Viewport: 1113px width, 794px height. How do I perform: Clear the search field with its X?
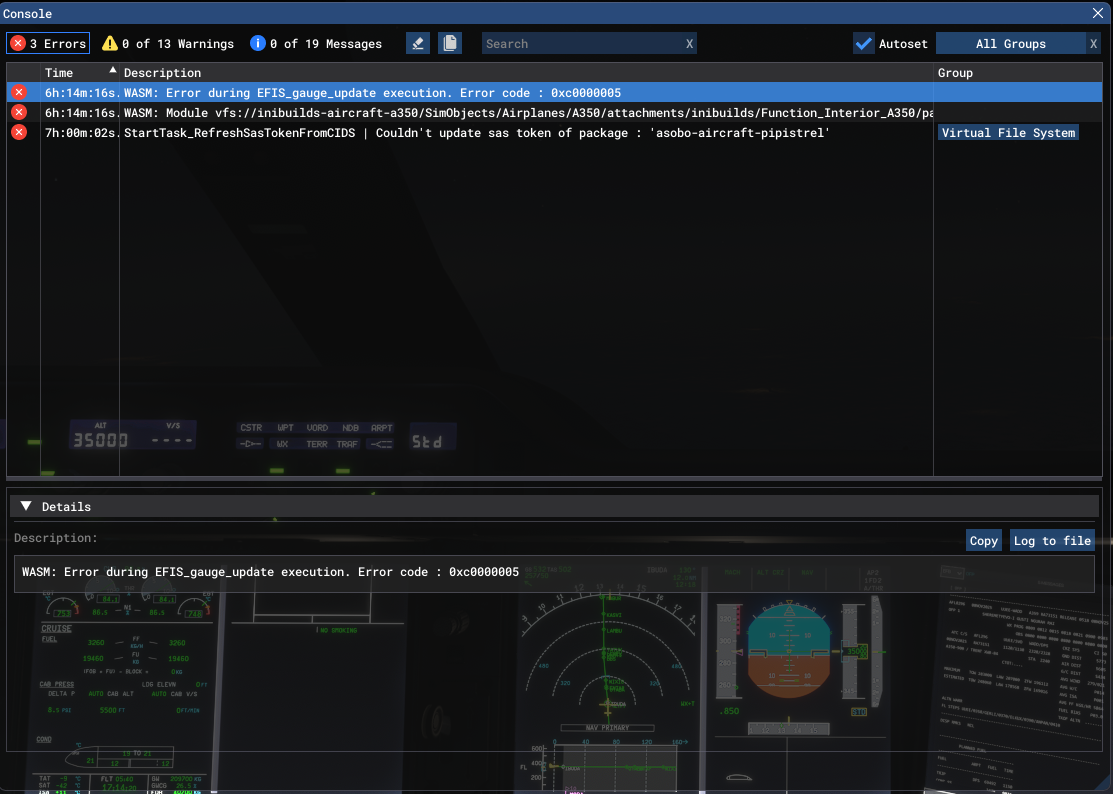[689, 44]
